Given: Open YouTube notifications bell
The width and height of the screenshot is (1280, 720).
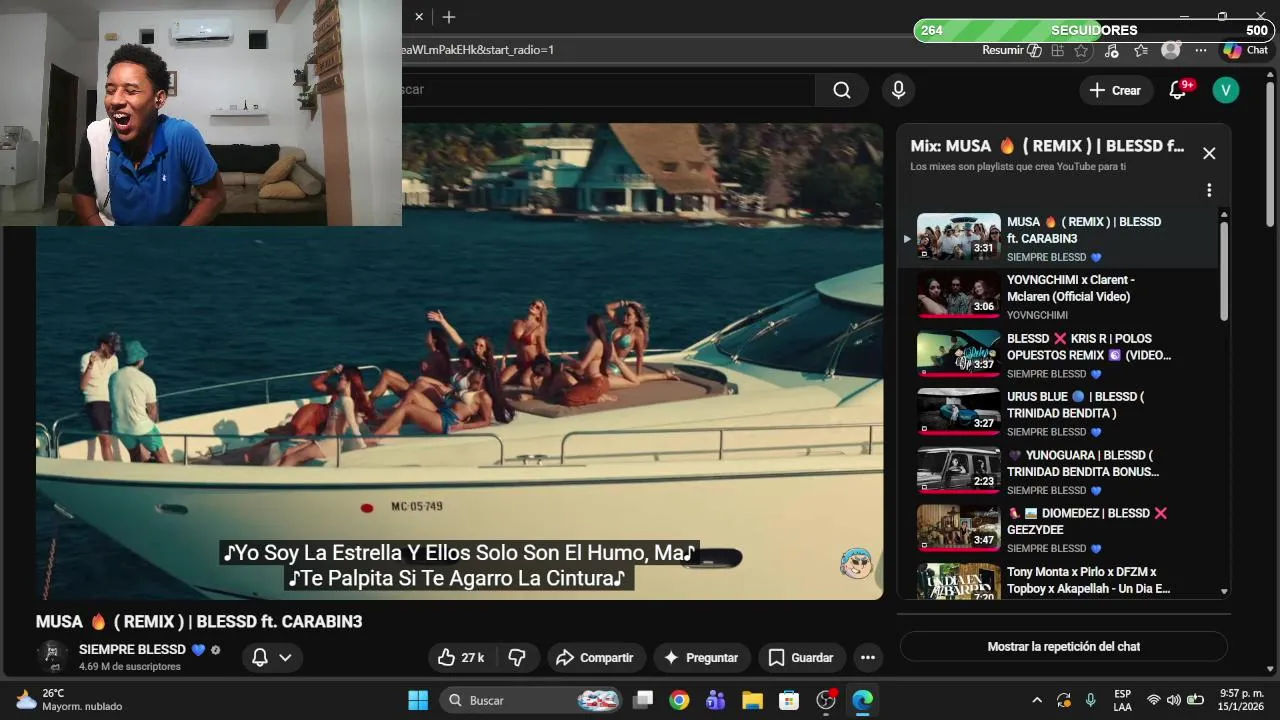Looking at the screenshot, I should pyautogui.click(x=1178, y=90).
